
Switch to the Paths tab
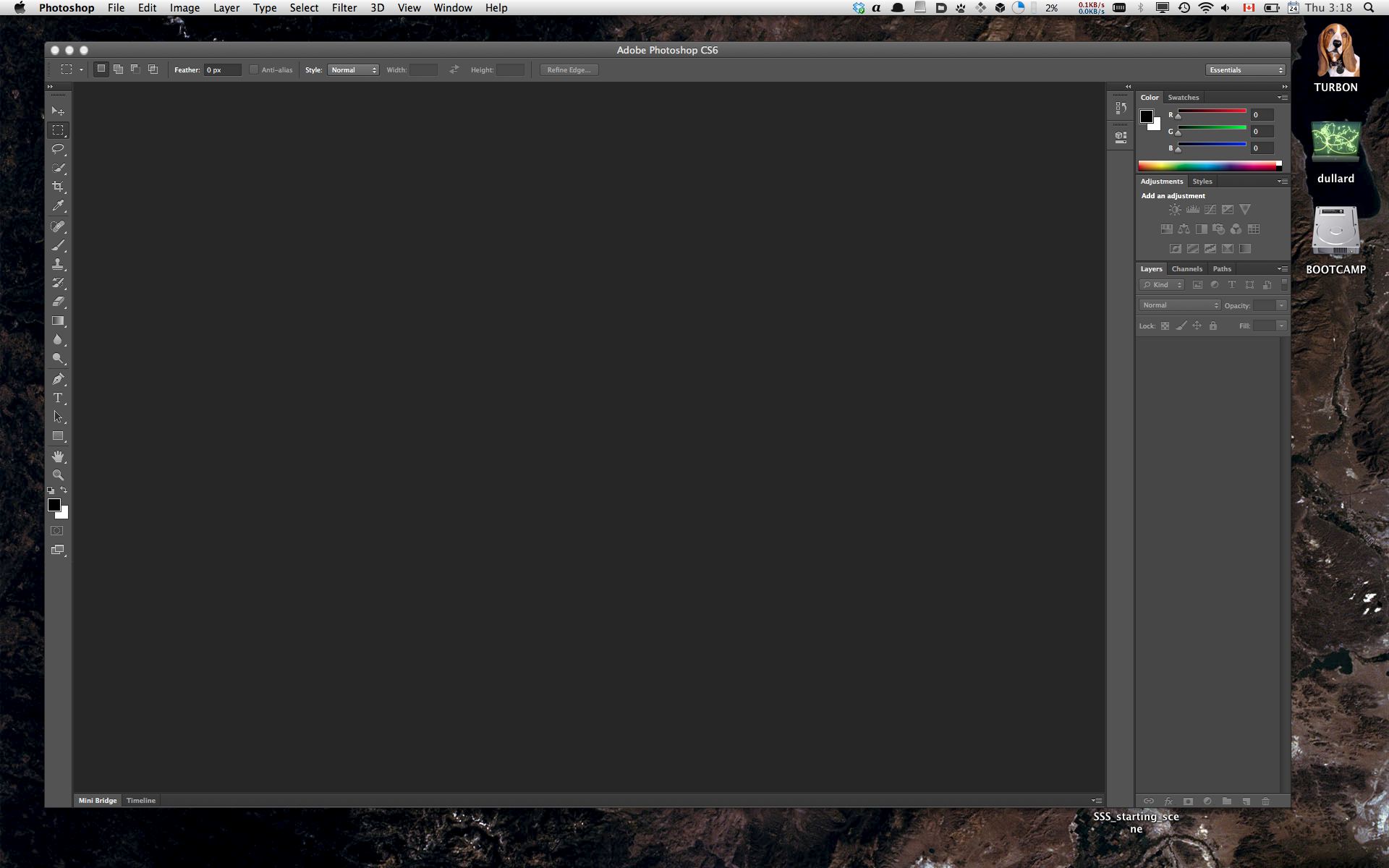click(x=1221, y=268)
